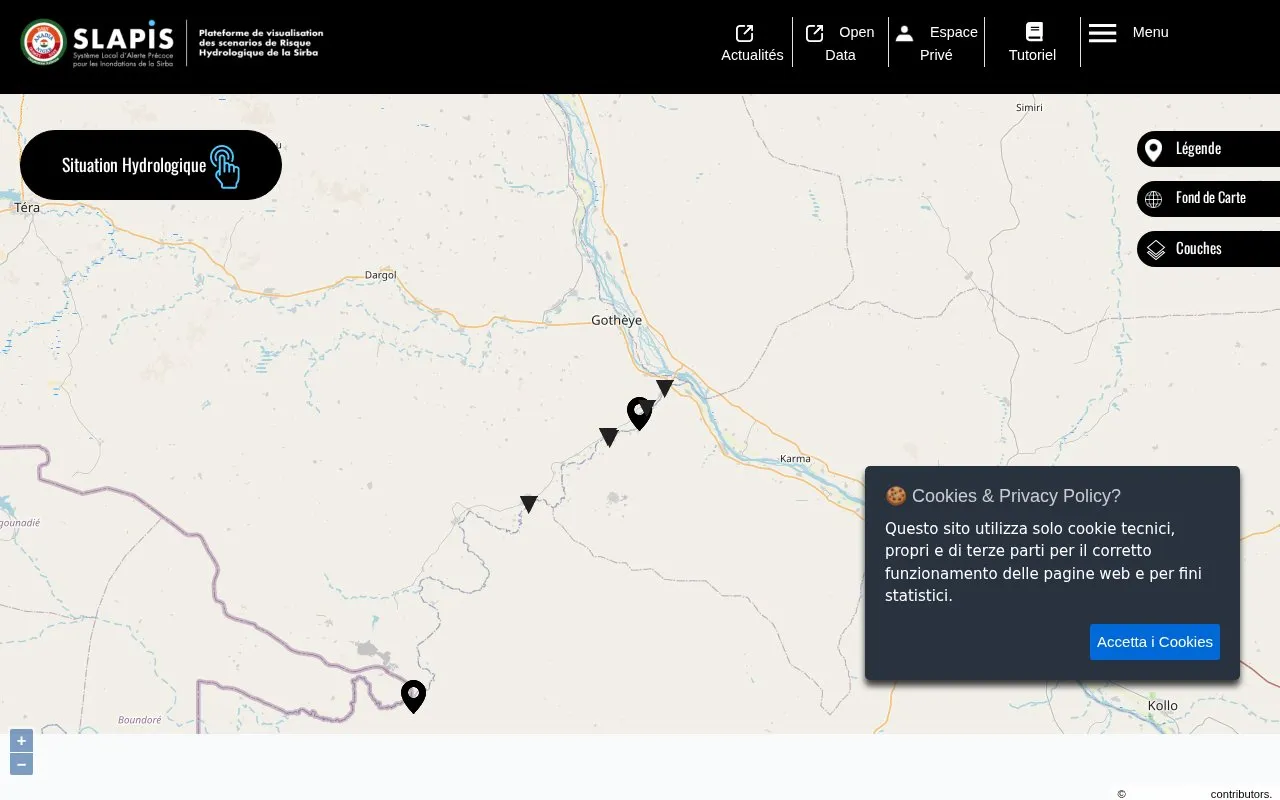
Task: Click the stacked layers icon for Couches
Action: pyautogui.click(x=1156, y=249)
